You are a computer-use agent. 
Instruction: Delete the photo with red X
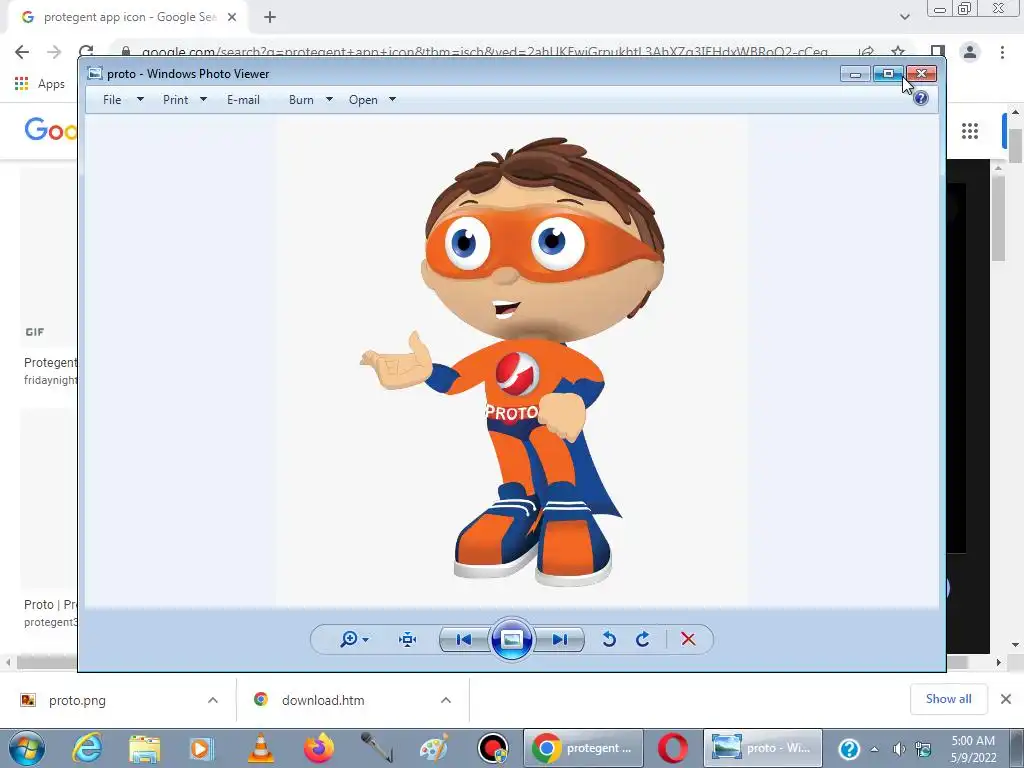(x=688, y=639)
